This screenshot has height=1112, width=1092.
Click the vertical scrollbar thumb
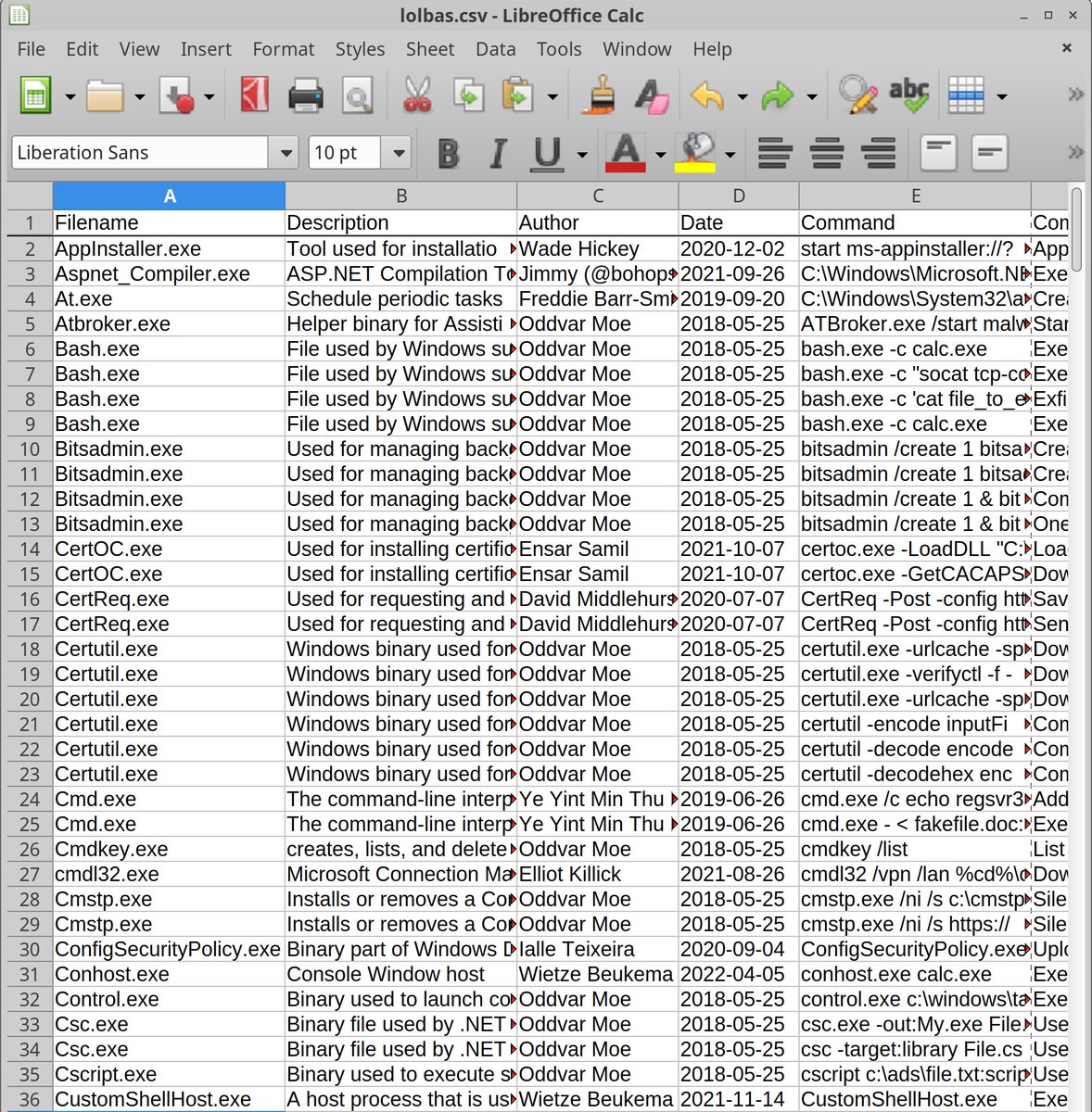(1076, 230)
